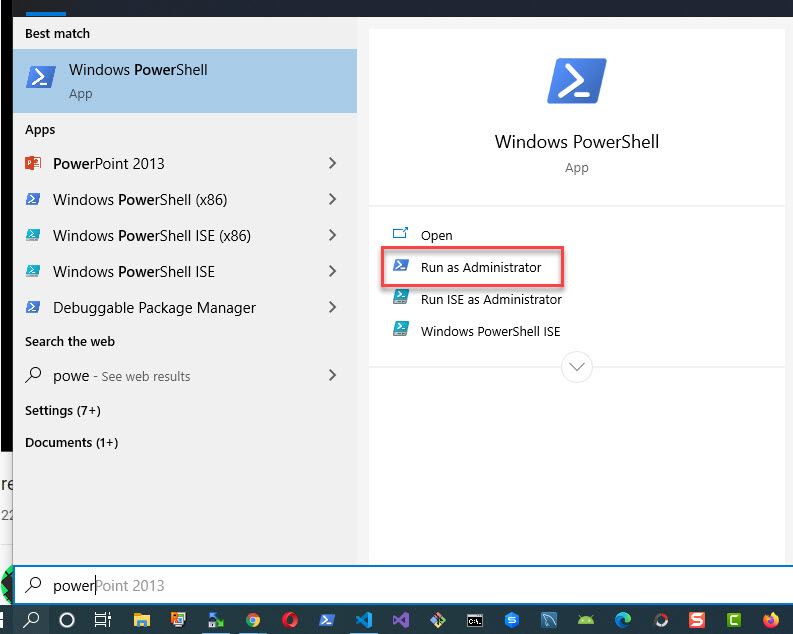Viewport: 793px width, 634px height.
Task: Expand Debuggable Package Manager chevron
Action: pos(332,307)
